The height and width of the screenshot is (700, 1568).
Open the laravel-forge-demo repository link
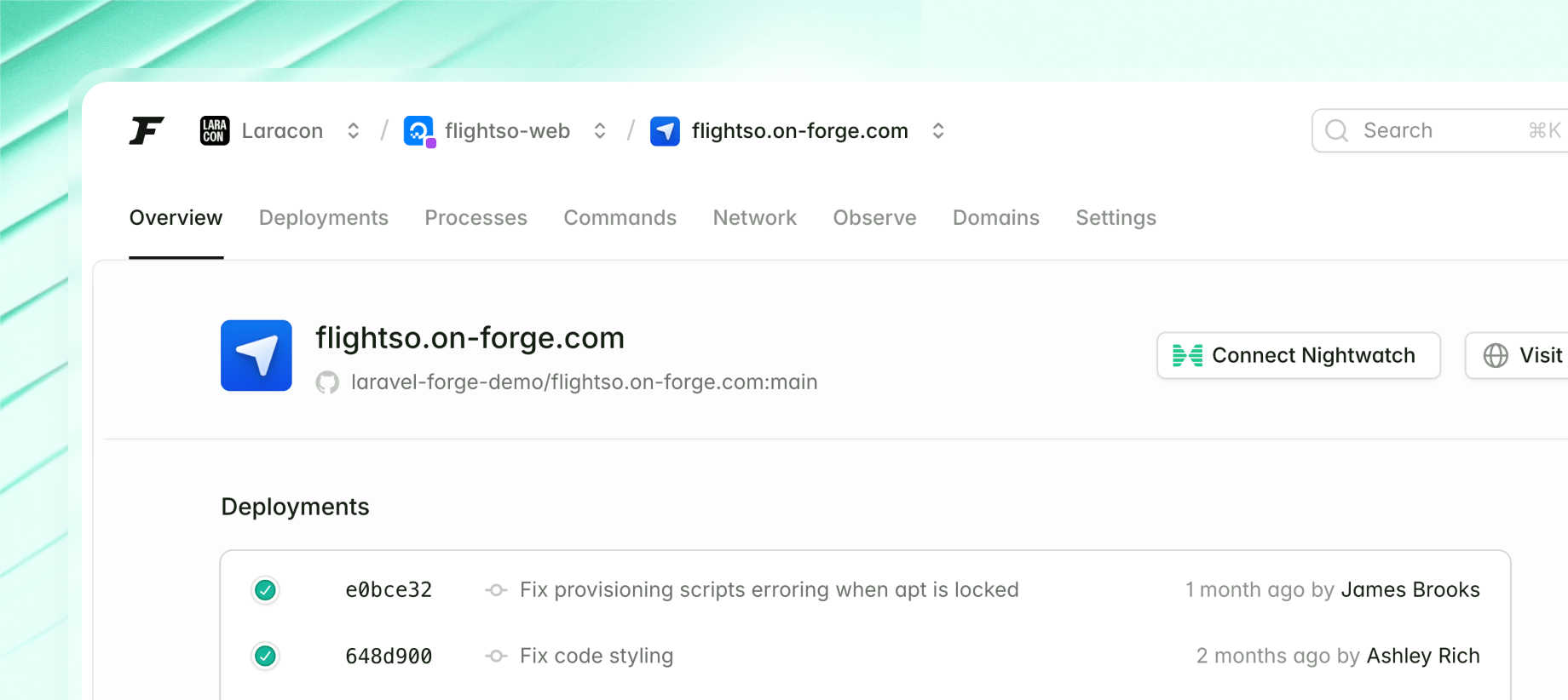584,382
